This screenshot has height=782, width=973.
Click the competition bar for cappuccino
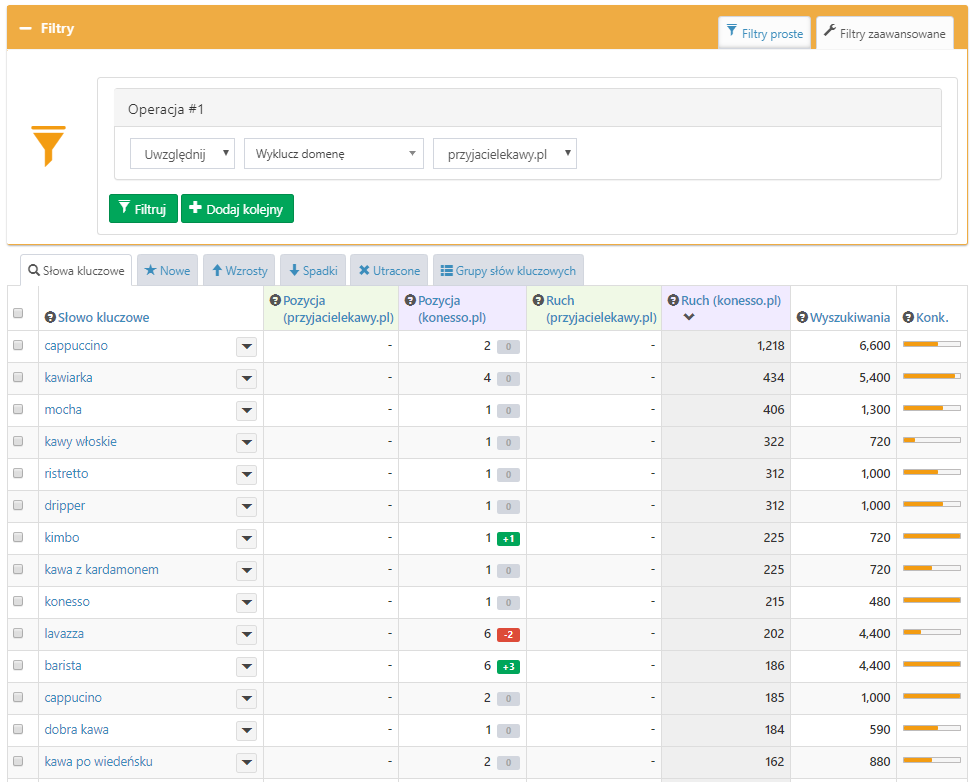point(931,345)
